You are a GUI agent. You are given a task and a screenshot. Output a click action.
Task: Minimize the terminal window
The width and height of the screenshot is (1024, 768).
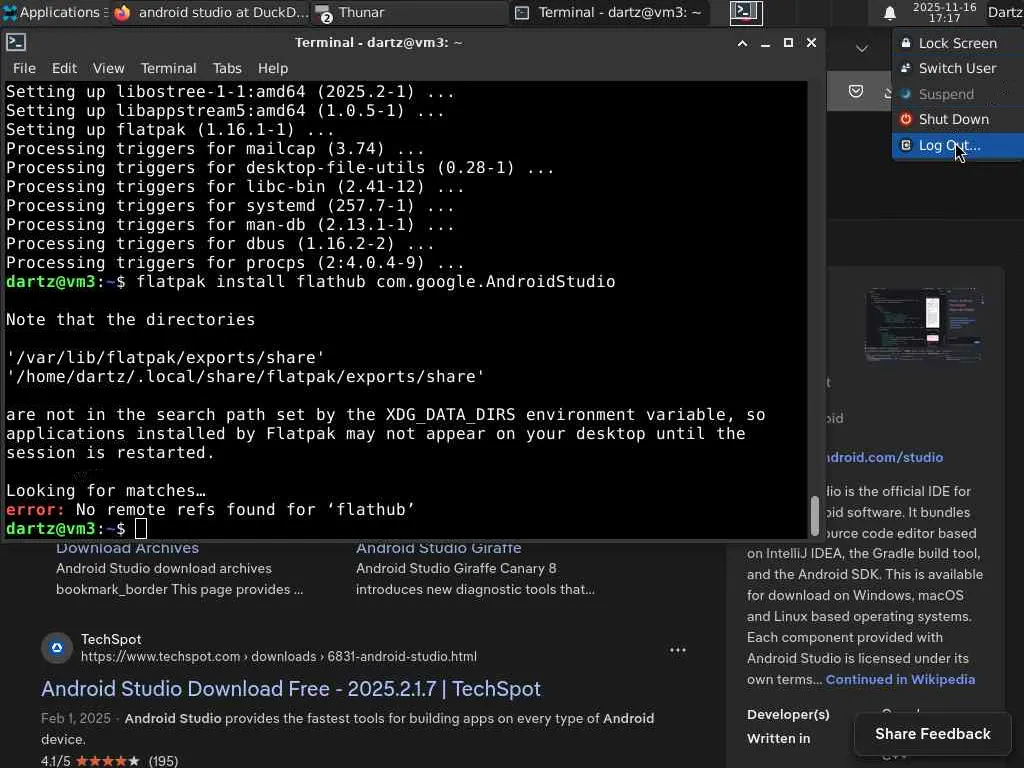coord(765,43)
